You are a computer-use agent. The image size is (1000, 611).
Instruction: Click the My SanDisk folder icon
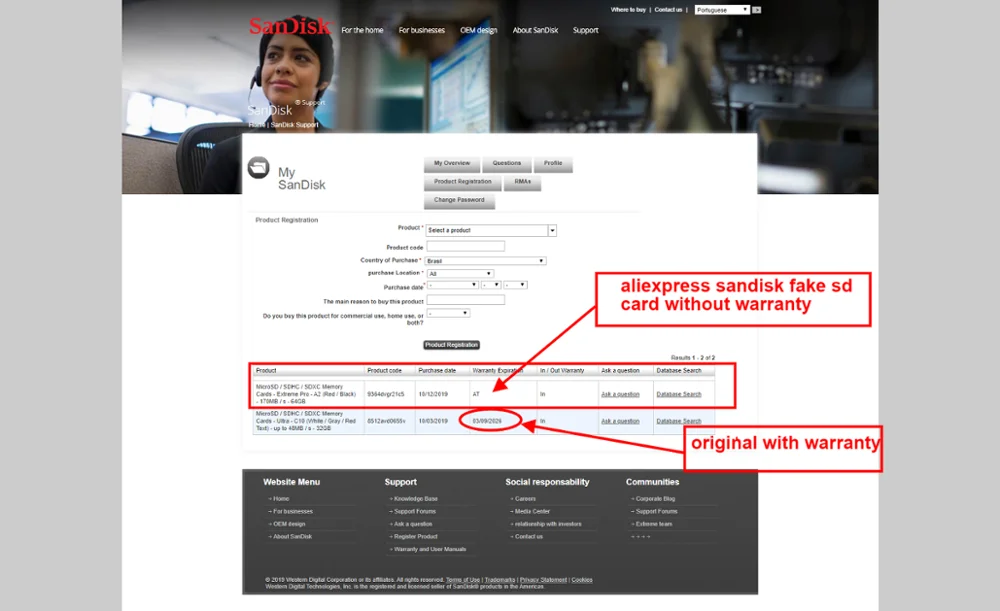[x=258, y=168]
